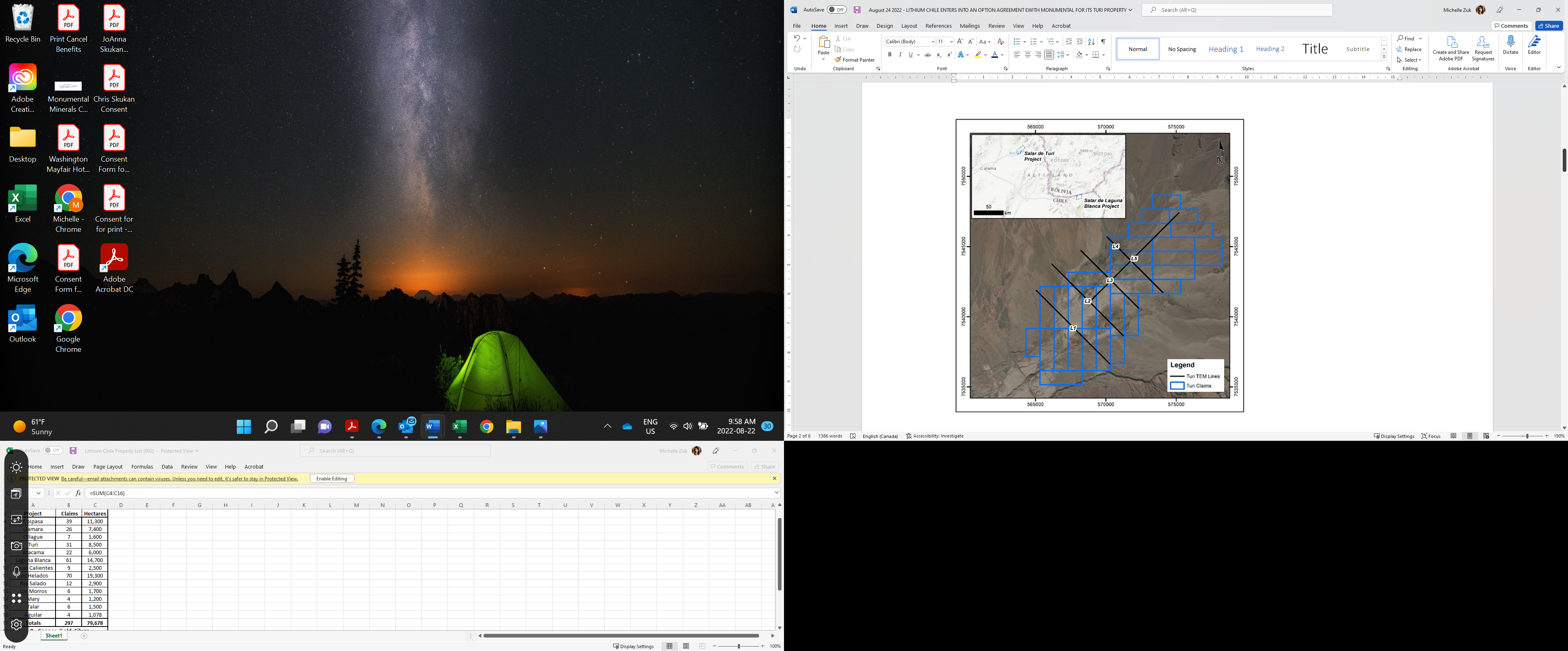Viewport: 1568px width, 651px height.
Task: Toggle AutoSave switch in Excel window
Action: tap(53, 451)
